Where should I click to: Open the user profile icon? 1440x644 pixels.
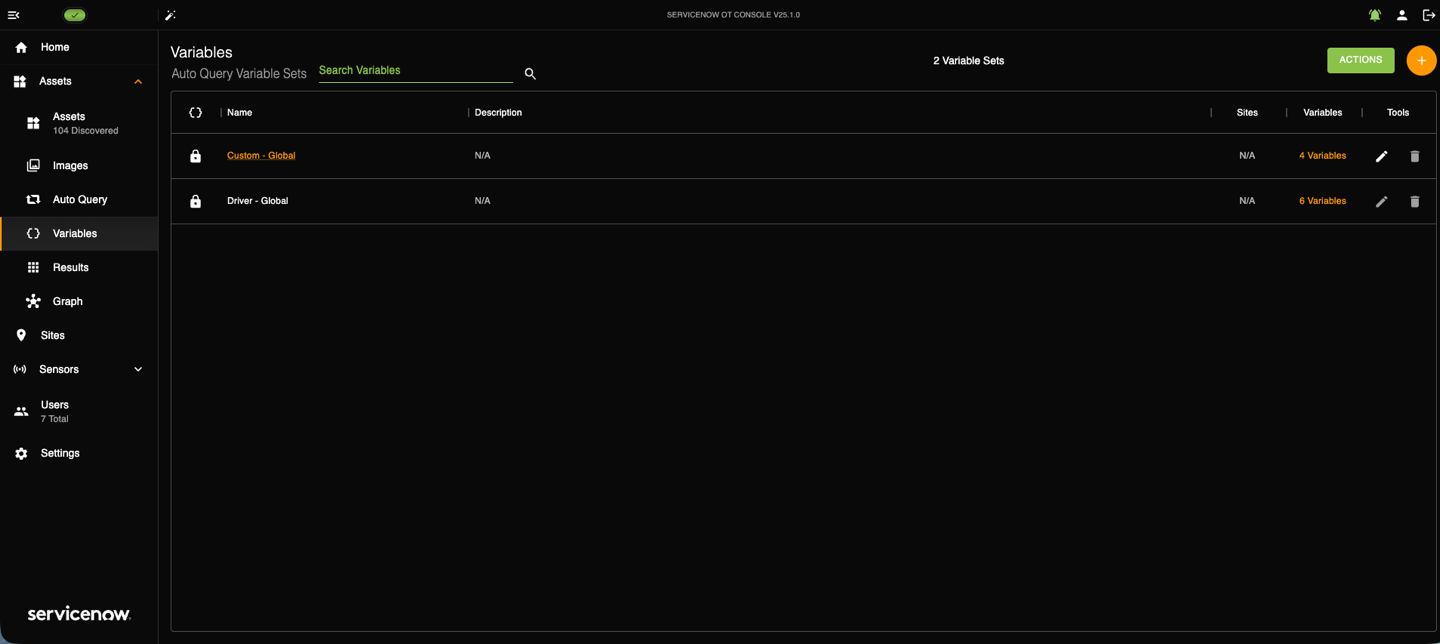(1402, 15)
